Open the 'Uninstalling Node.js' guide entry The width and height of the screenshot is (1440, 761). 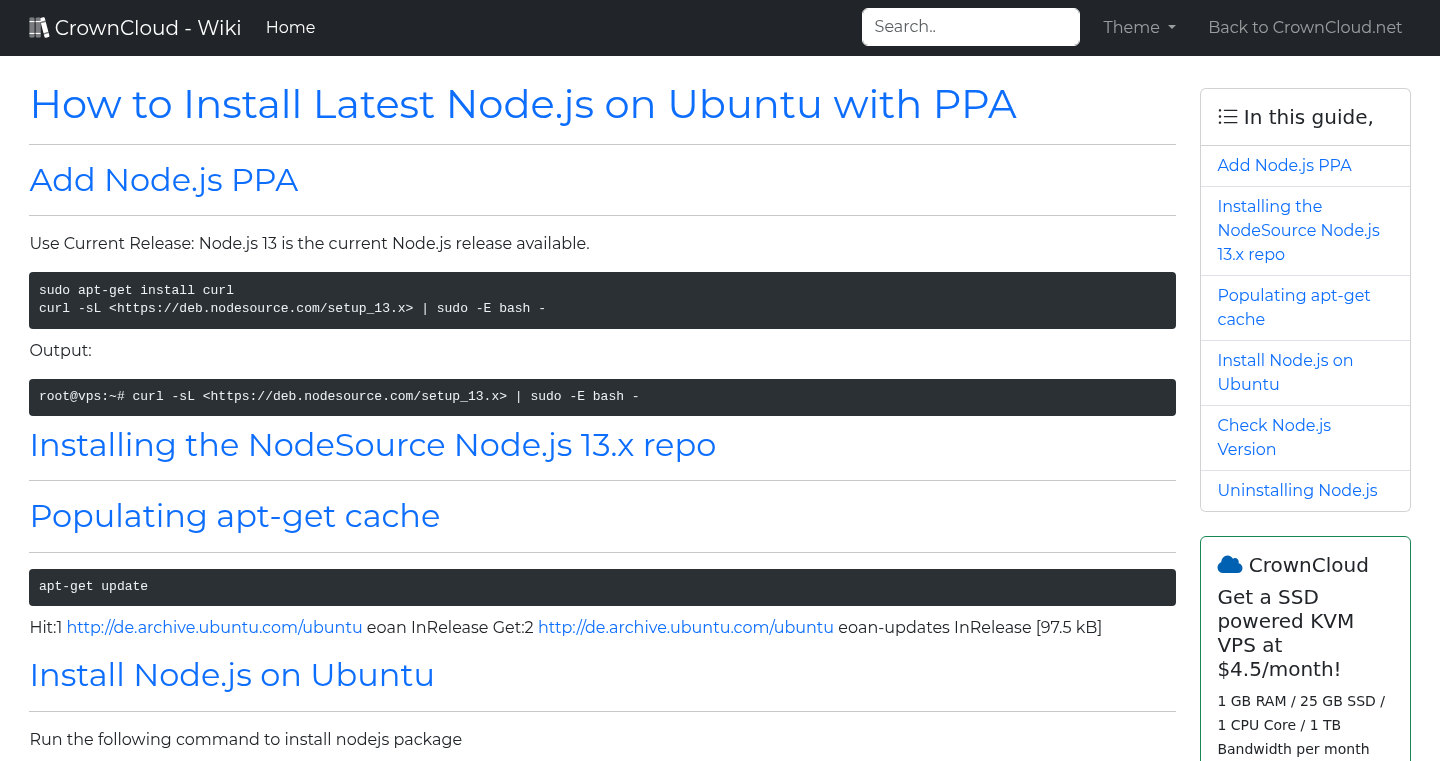[1297, 490]
